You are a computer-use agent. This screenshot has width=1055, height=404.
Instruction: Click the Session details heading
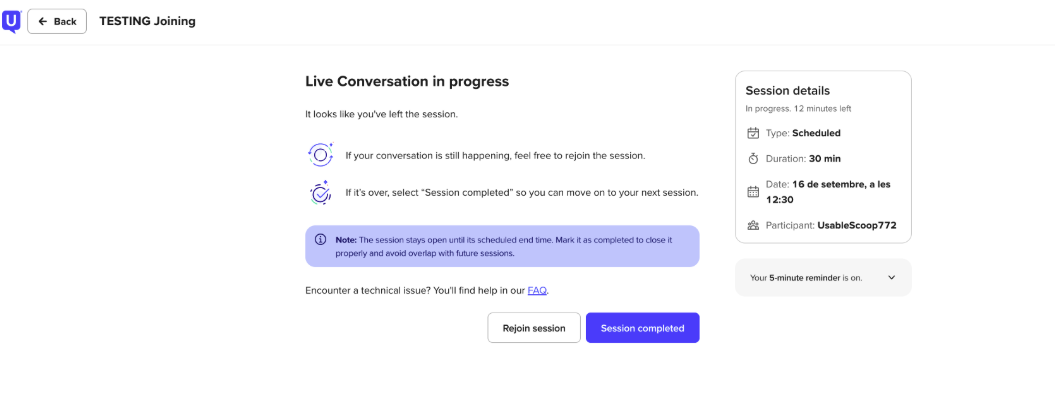pyautogui.click(x=788, y=90)
